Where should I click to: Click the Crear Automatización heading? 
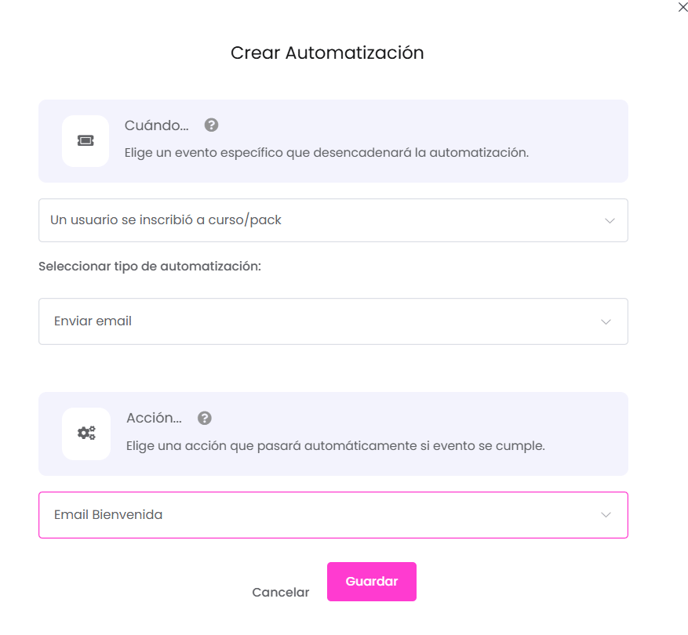327,53
